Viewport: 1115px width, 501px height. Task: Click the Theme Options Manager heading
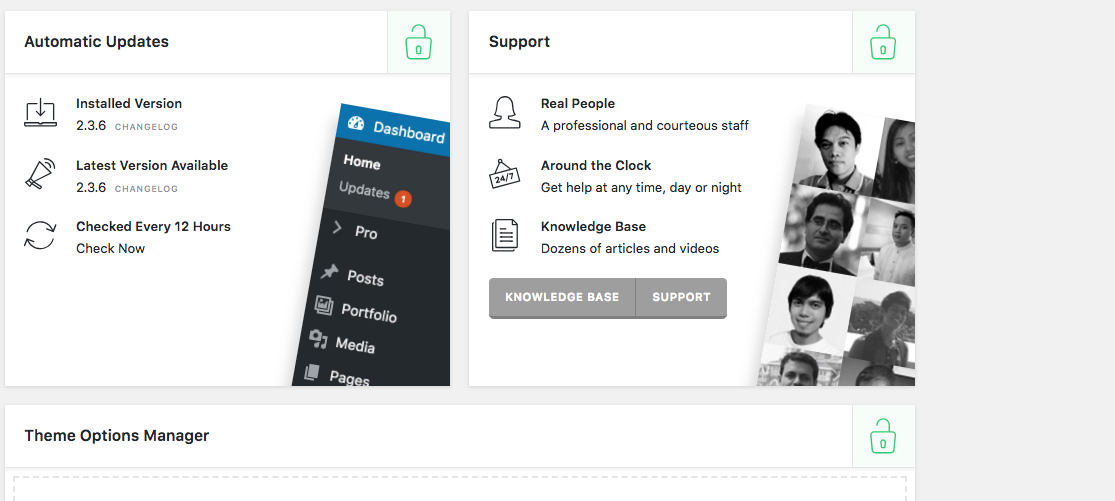coord(116,435)
